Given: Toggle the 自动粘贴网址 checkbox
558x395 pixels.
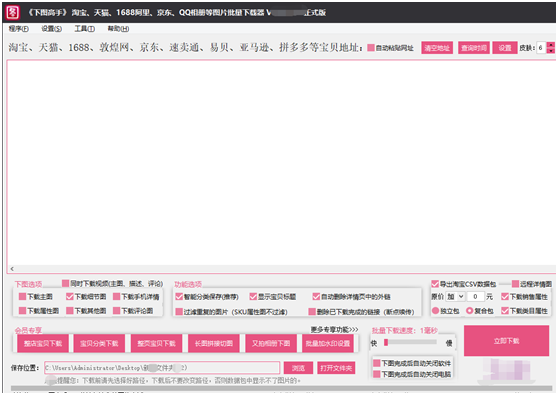Looking at the screenshot, I should coord(371,48).
